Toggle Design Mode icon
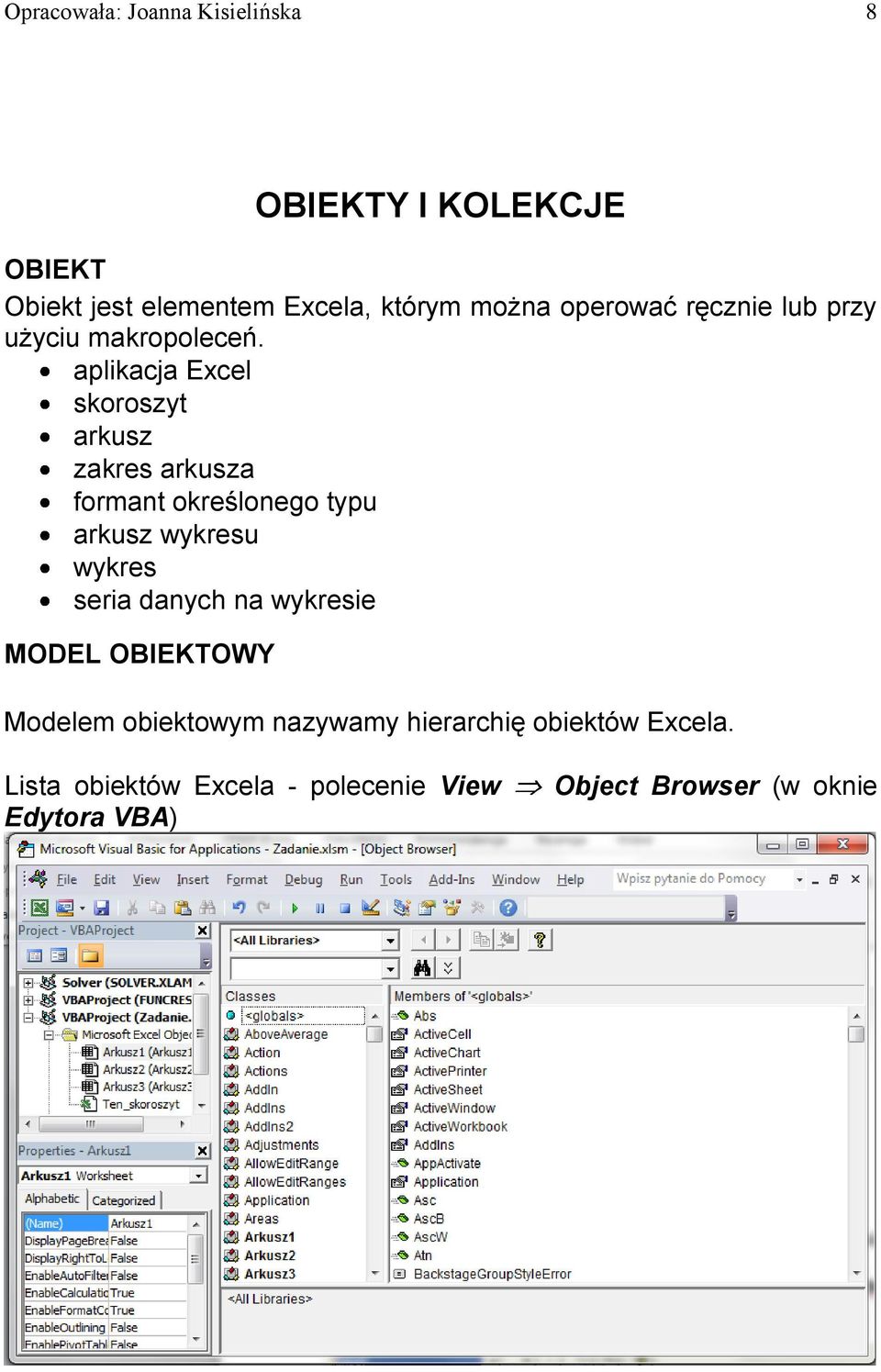 [x=371, y=908]
